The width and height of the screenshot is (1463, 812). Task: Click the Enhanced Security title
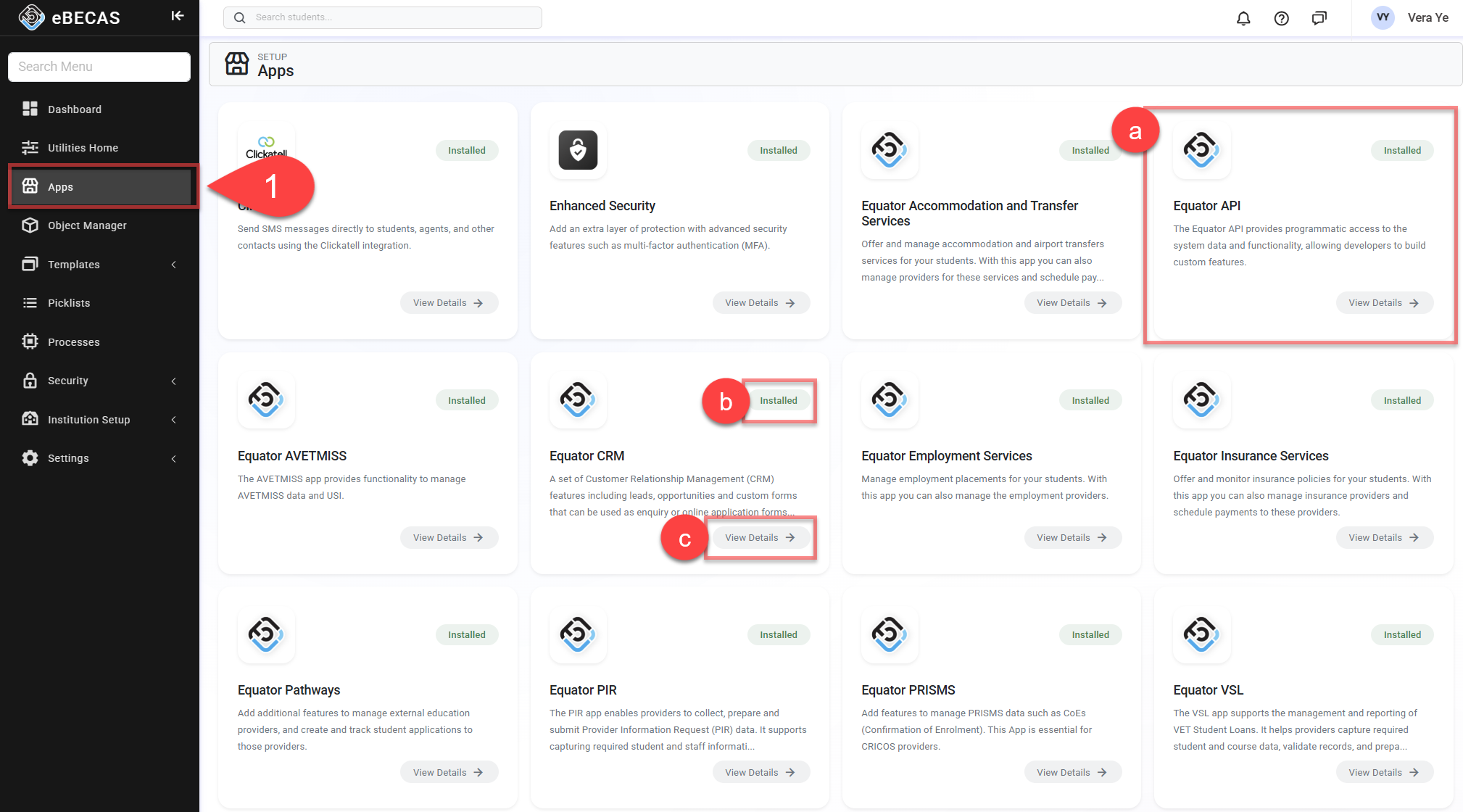pyautogui.click(x=602, y=206)
